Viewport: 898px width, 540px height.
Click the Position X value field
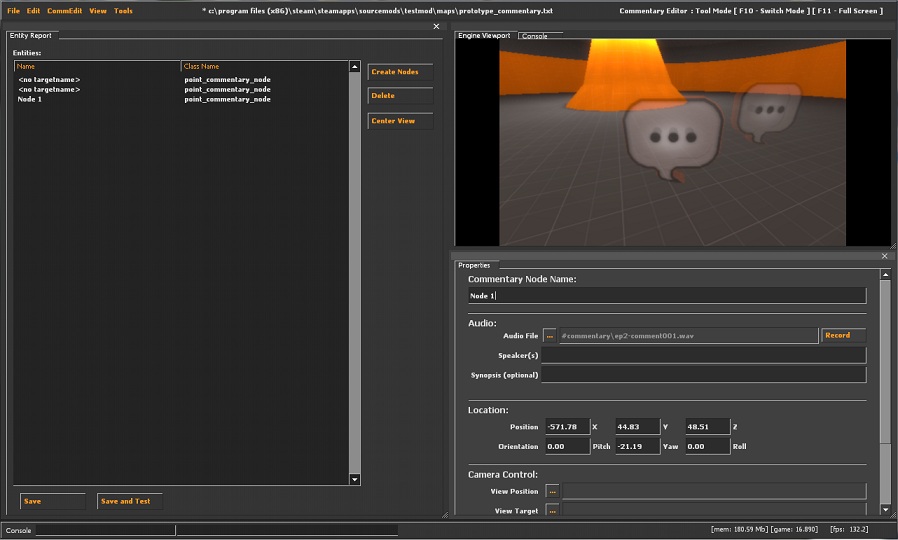(568, 427)
